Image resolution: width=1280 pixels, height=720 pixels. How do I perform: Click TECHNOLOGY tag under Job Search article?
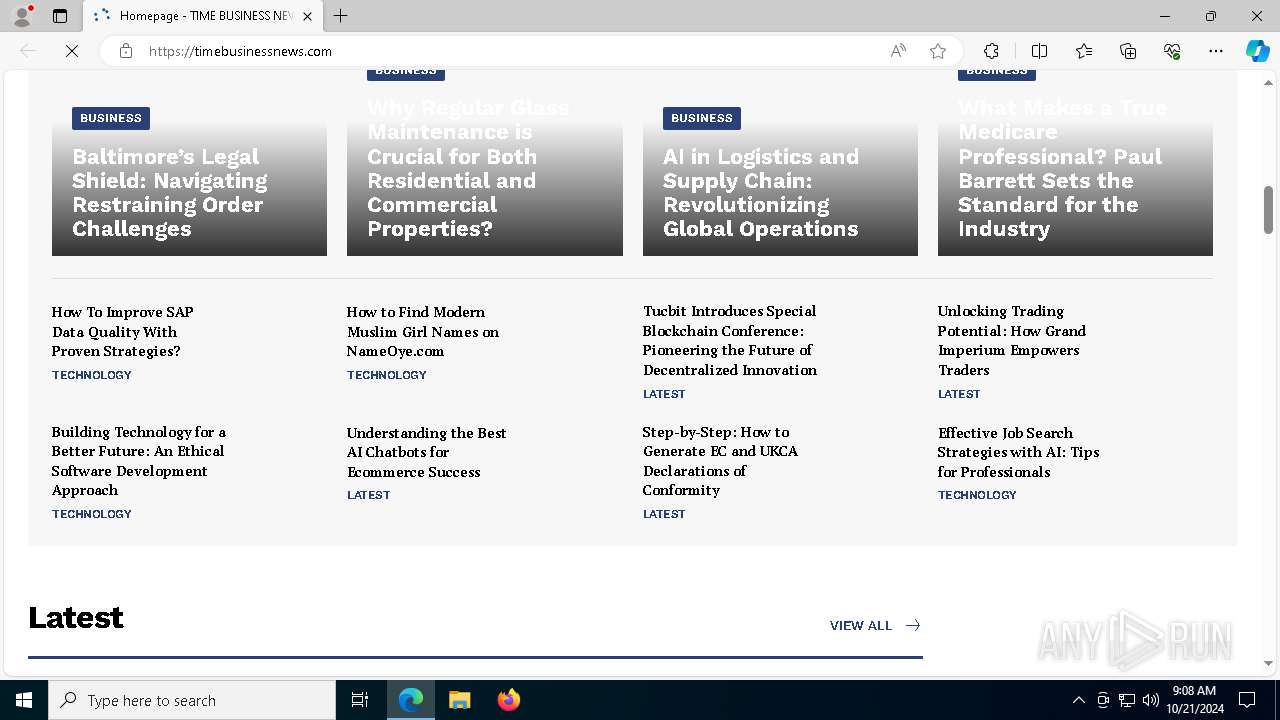pos(977,495)
